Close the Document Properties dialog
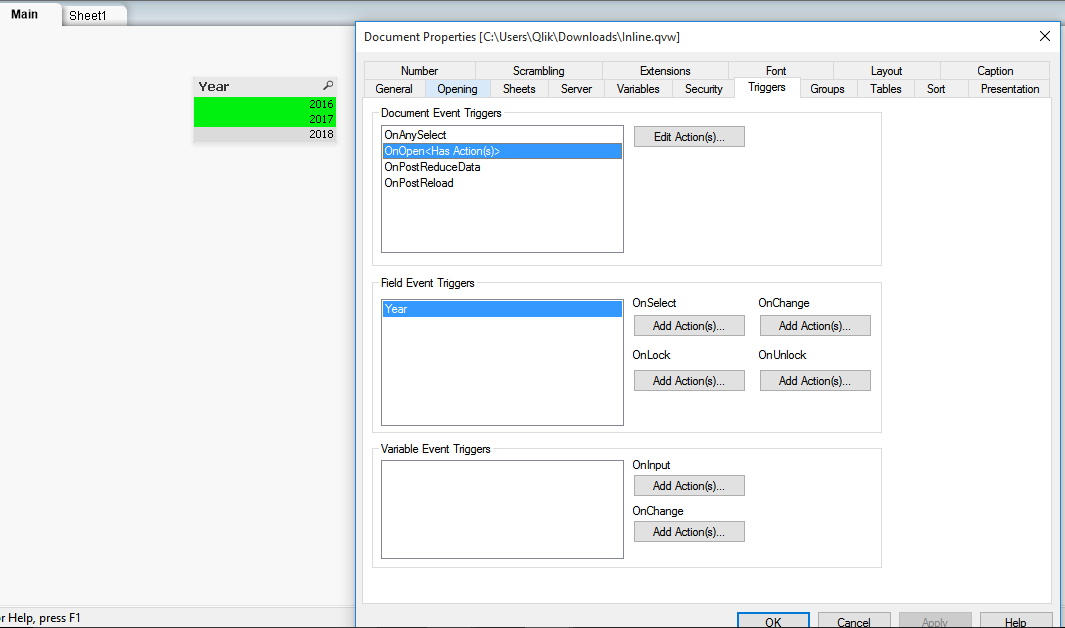 1045,36
